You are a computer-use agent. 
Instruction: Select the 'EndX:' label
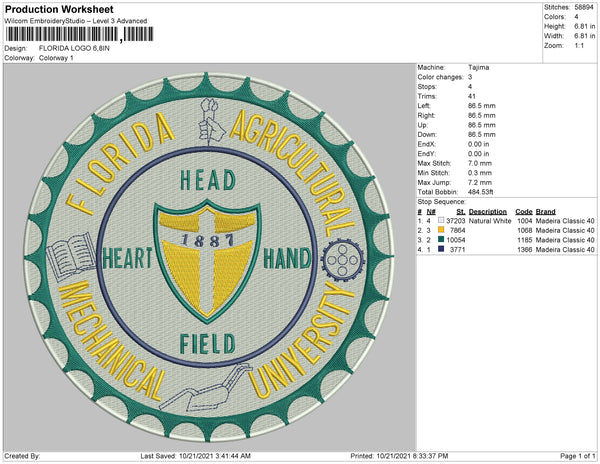click(427, 144)
